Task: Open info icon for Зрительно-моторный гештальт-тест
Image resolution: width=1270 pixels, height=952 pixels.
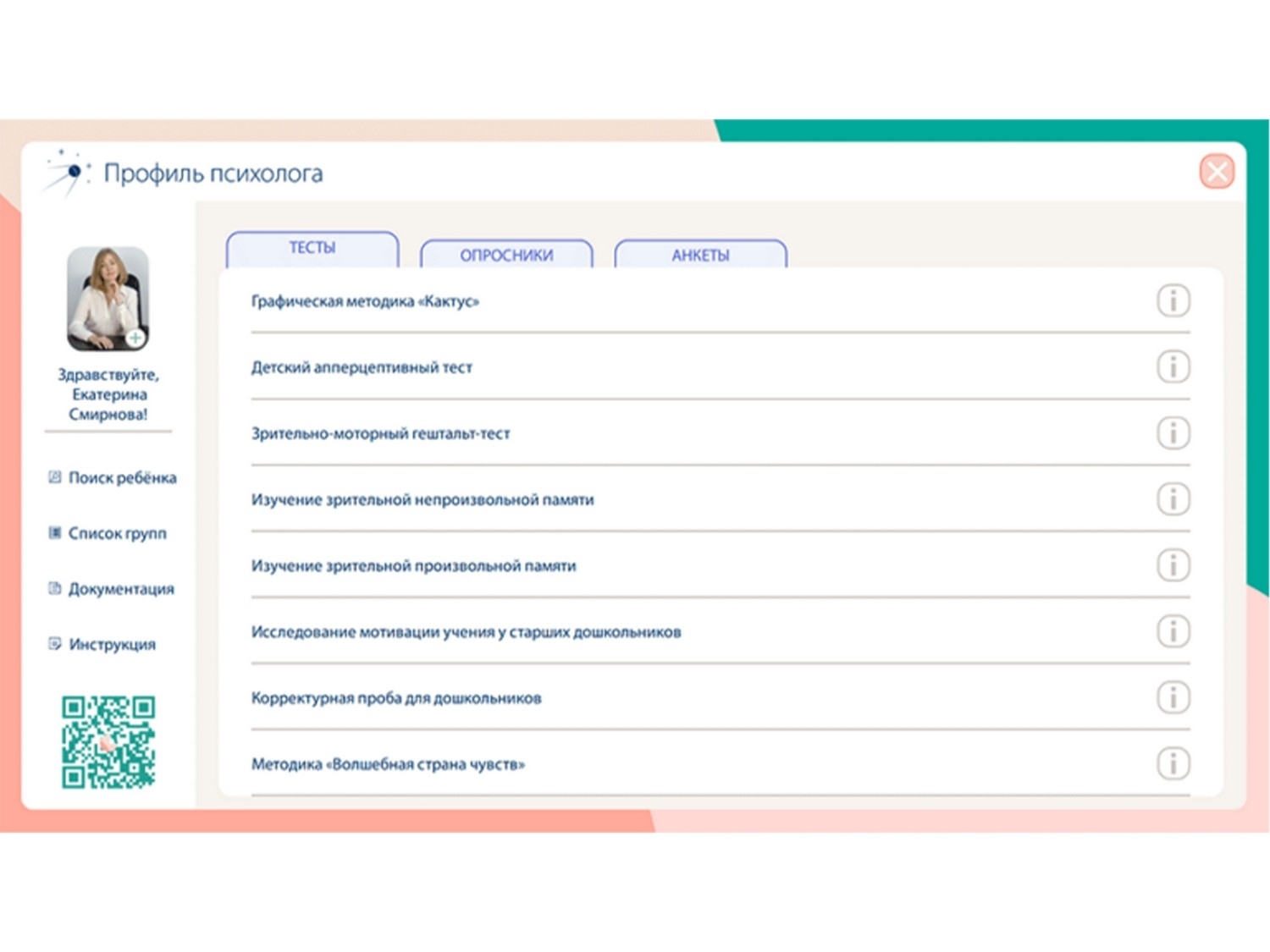Action: tap(1173, 432)
